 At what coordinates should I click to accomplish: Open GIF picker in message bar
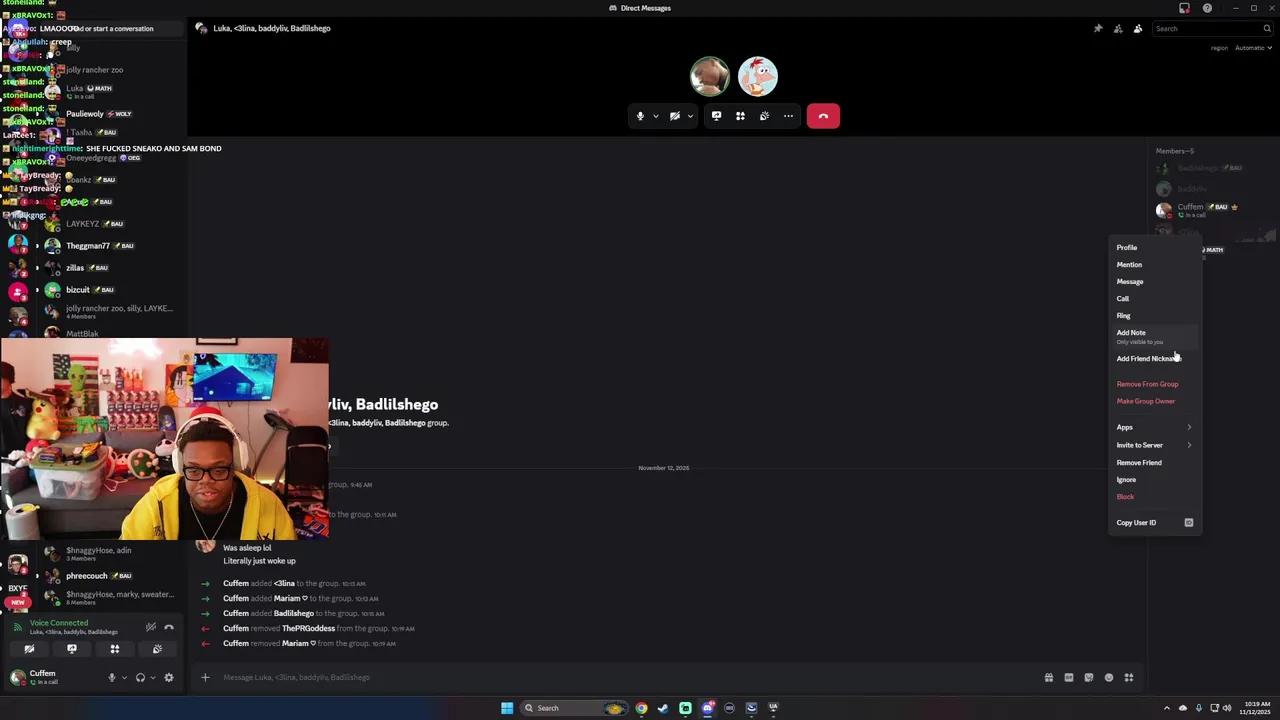pos(1069,677)
